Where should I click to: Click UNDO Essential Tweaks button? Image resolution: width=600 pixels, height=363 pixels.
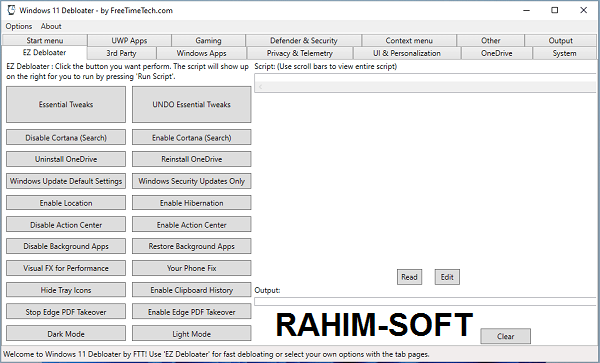pos(192,104)
